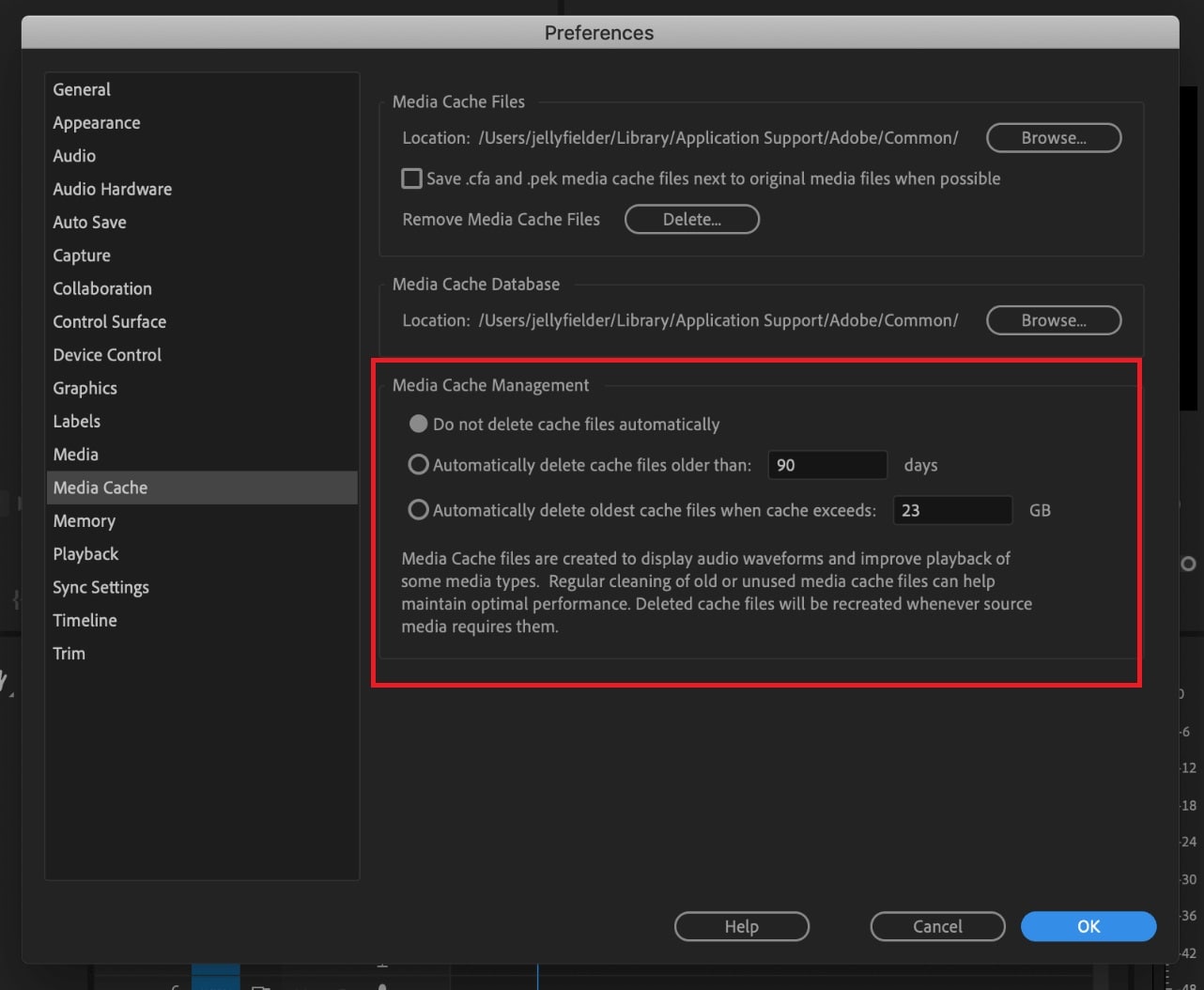Go to Graphics preferences
This screenshot has height=990, width=1204.
click(x=201, y=388)
